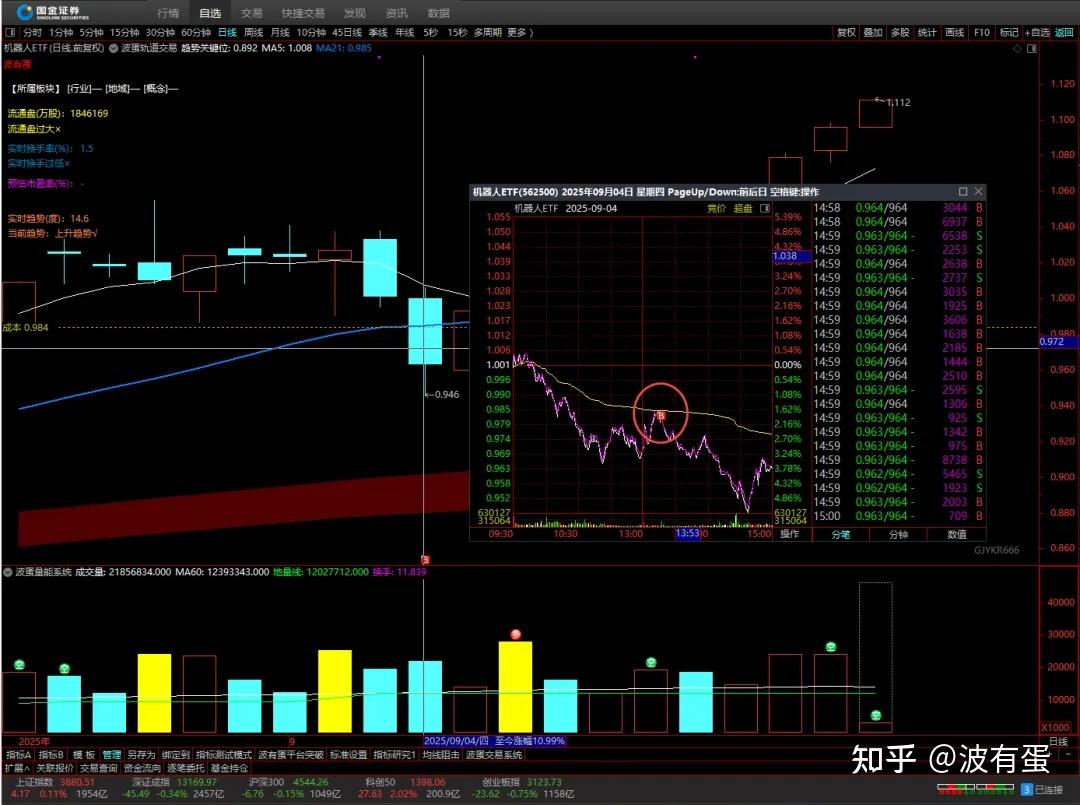Click the 统计 toolbar button
Screen dimensions: 1080x805
[927, 32]
